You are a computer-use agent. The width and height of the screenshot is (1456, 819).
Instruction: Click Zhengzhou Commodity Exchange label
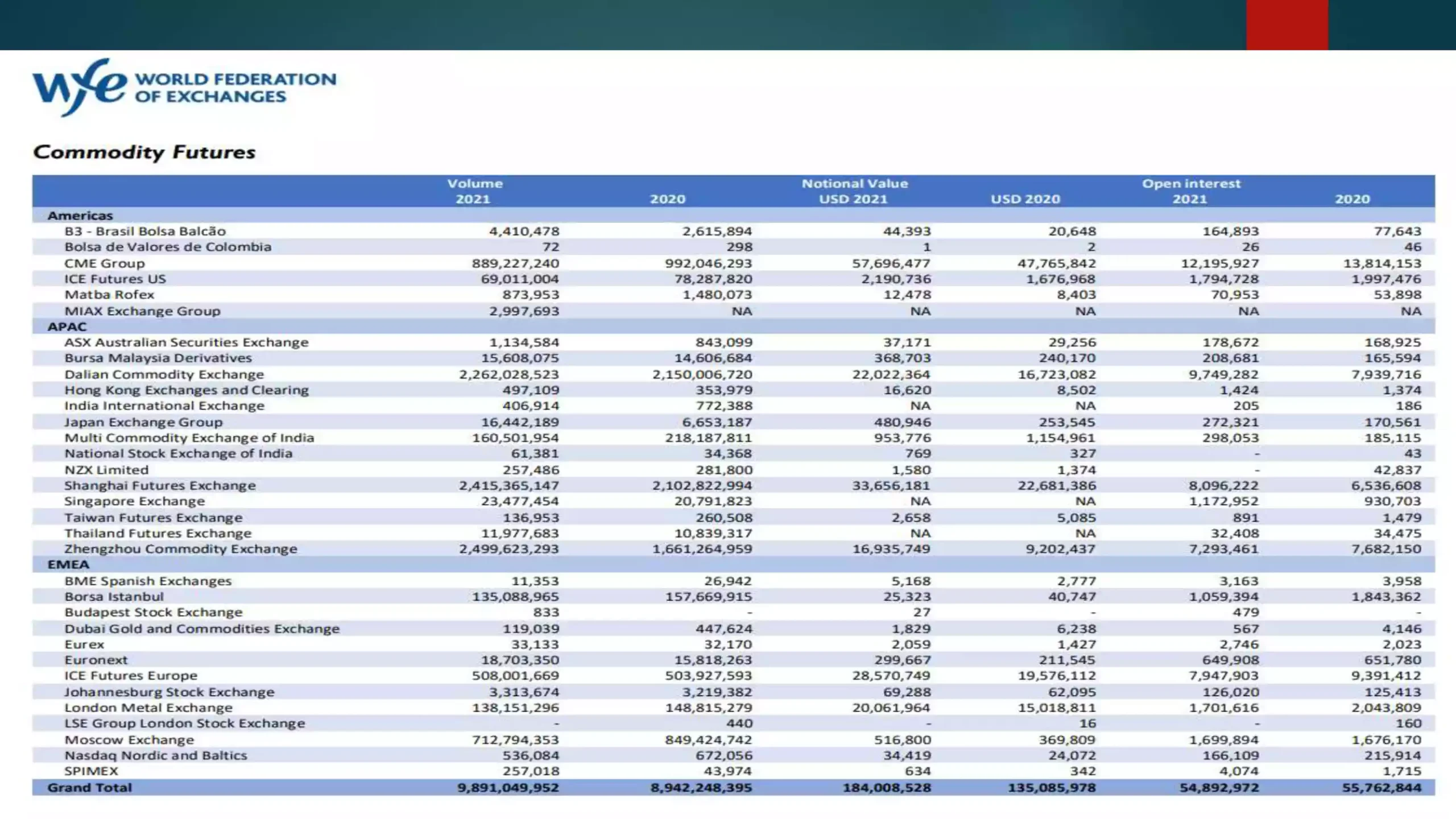coord(180,549)
